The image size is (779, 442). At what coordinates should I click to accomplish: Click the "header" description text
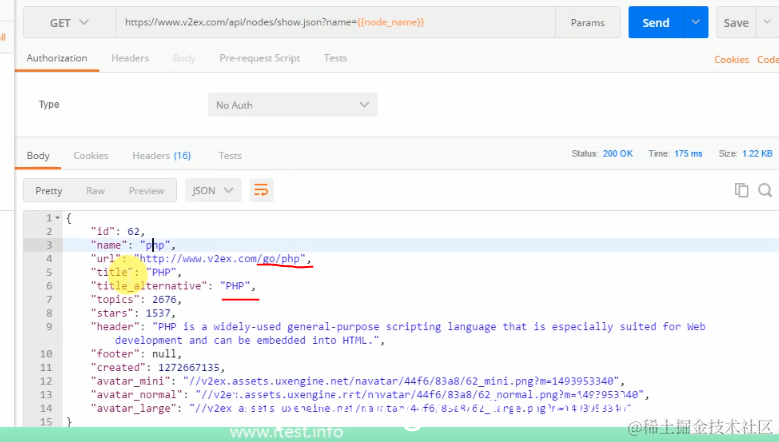coord(410,333)
